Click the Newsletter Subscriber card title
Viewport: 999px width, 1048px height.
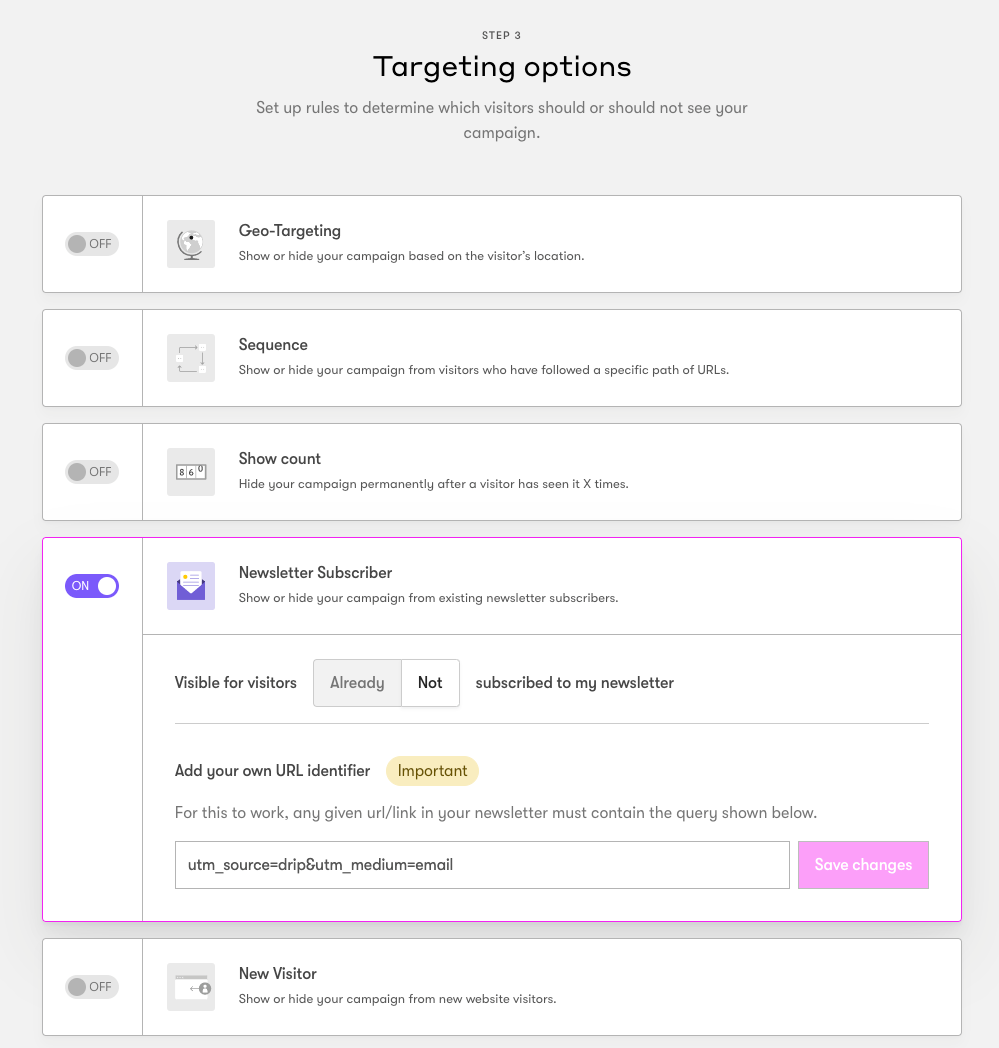tap(315, 572)
